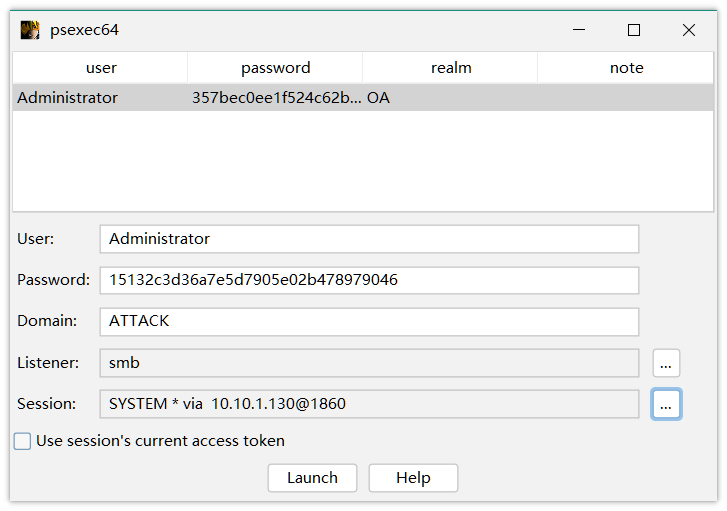Viewport: 727px width, 511px height.
Task: Open session chooser with the ... button
Action: 666,404
